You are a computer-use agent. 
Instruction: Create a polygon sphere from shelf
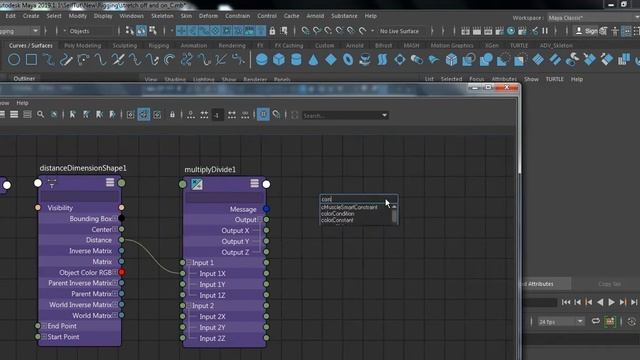tap(262, 60)
